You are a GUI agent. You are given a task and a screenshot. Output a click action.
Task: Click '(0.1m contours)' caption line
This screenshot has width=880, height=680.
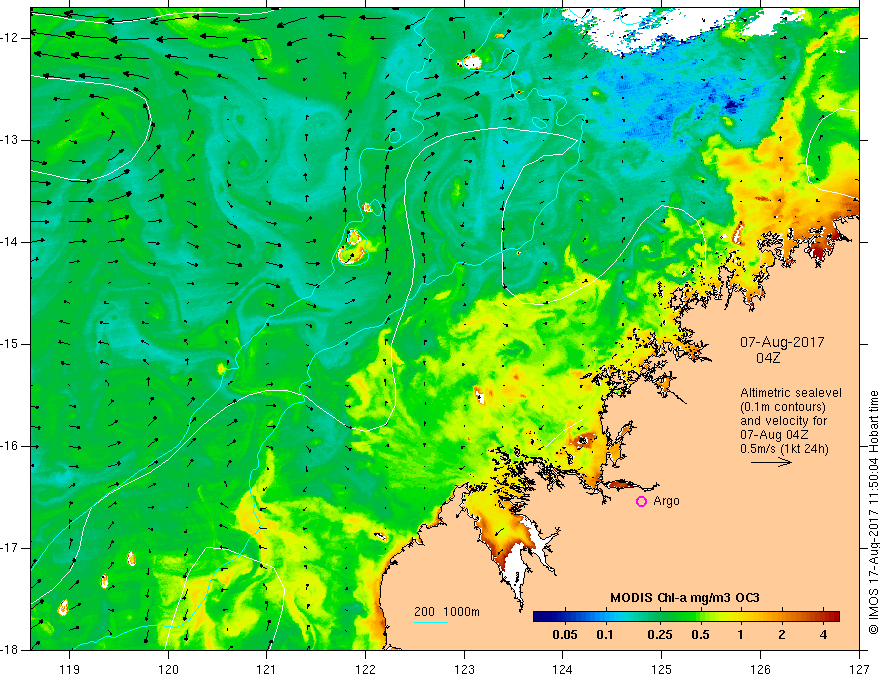tap(783, 407)
